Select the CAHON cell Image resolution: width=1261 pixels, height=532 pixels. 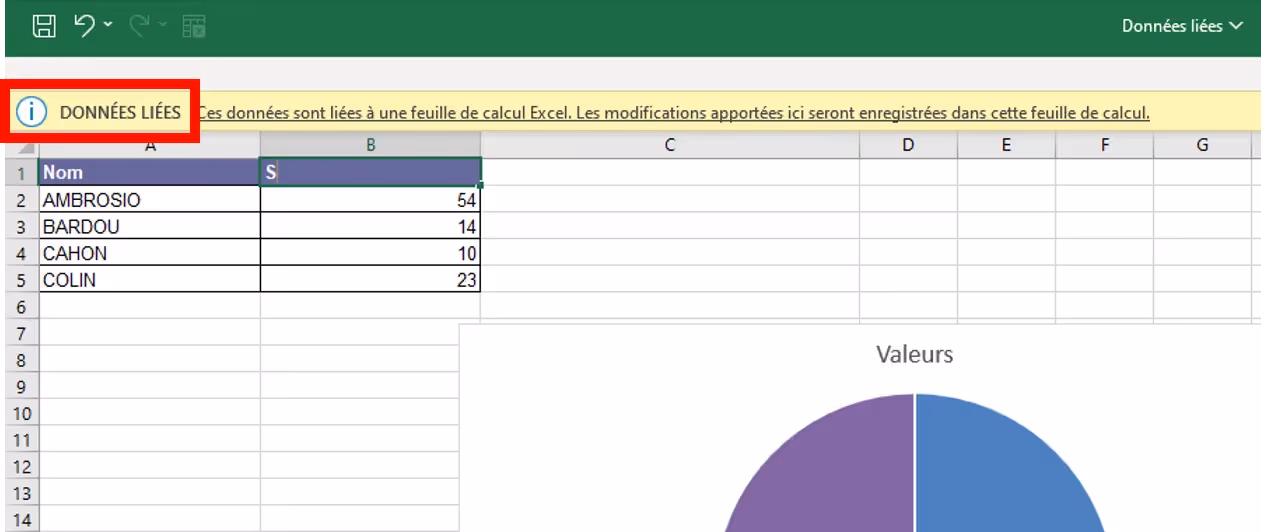[x=149, y=254]
